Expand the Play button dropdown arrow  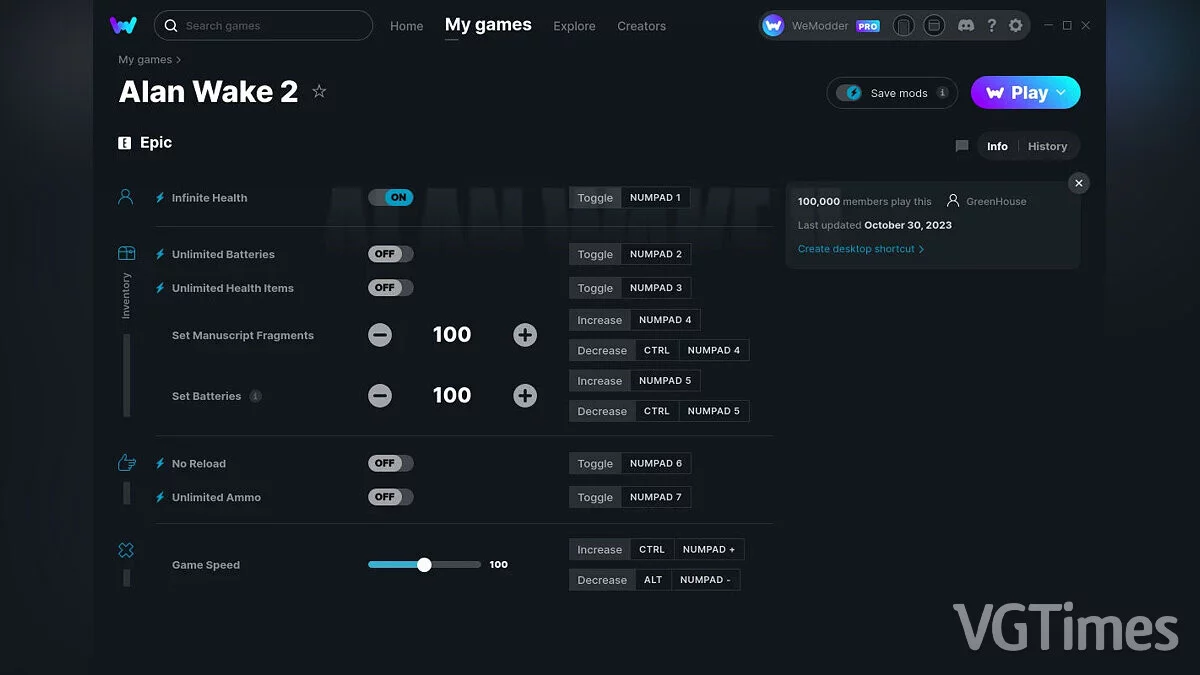click(x=1062, y=93)
